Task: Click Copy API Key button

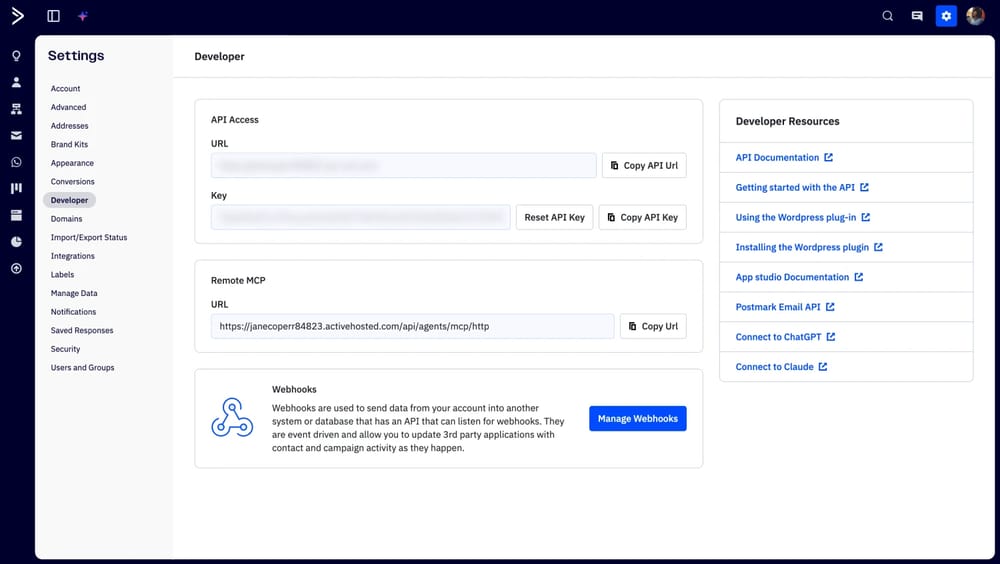Action: (x=642, y=217)
